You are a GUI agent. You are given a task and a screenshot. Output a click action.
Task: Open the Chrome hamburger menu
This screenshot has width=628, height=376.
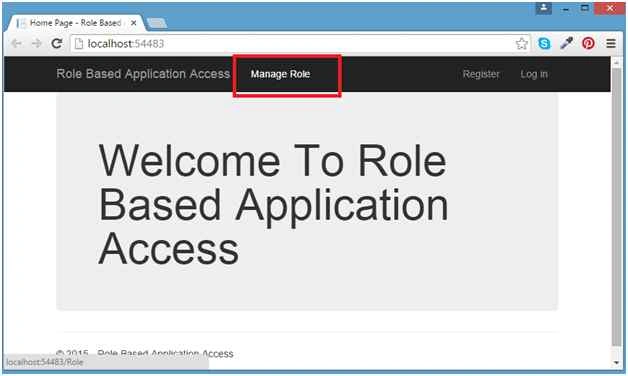(611, 43)
